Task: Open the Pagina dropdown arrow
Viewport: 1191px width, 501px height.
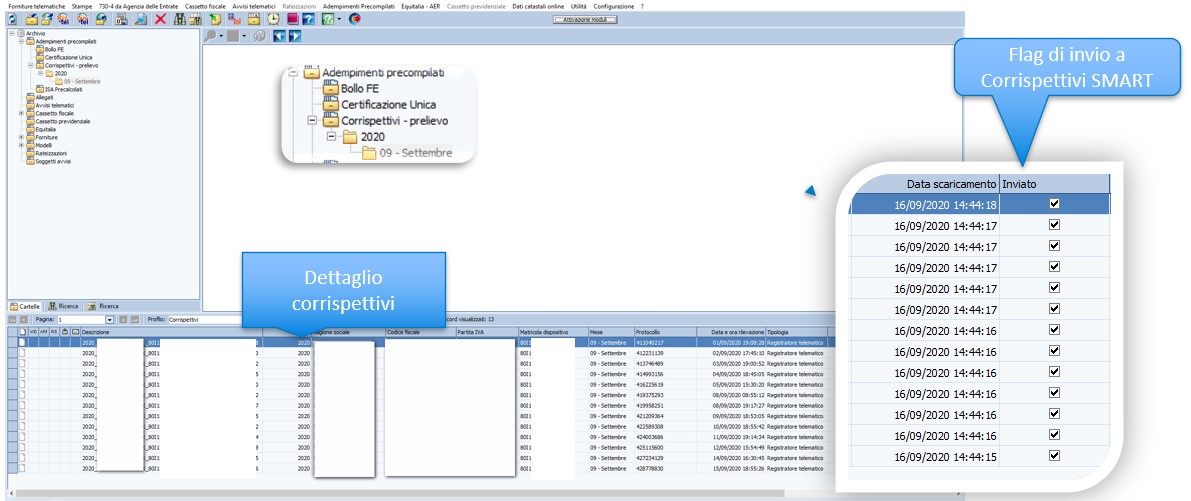Action: point(110,320)
